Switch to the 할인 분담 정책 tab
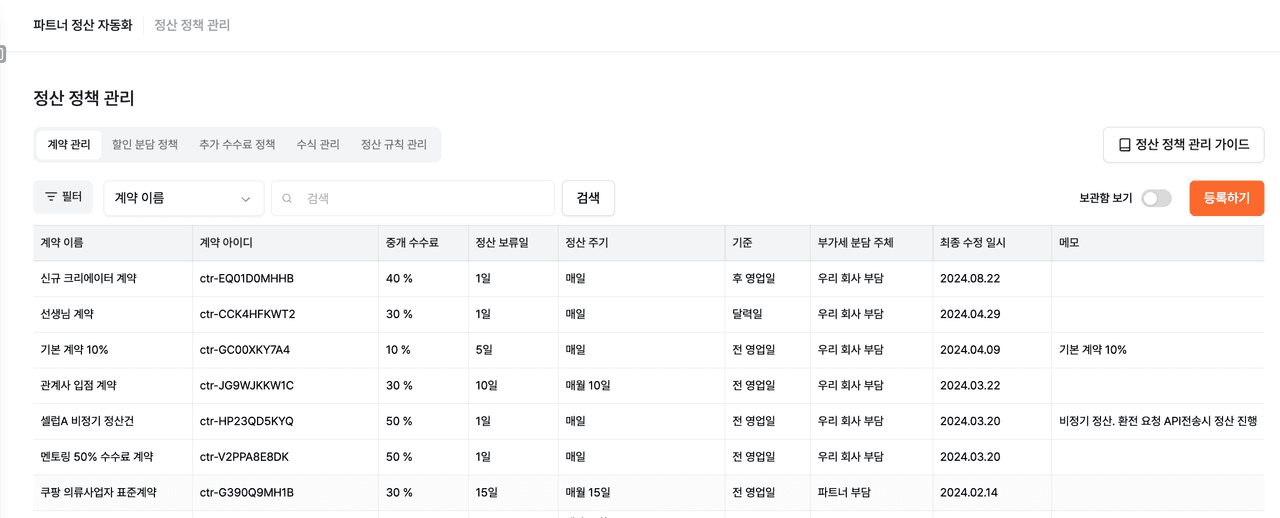 pyautogui.click(x=145, y=145)
